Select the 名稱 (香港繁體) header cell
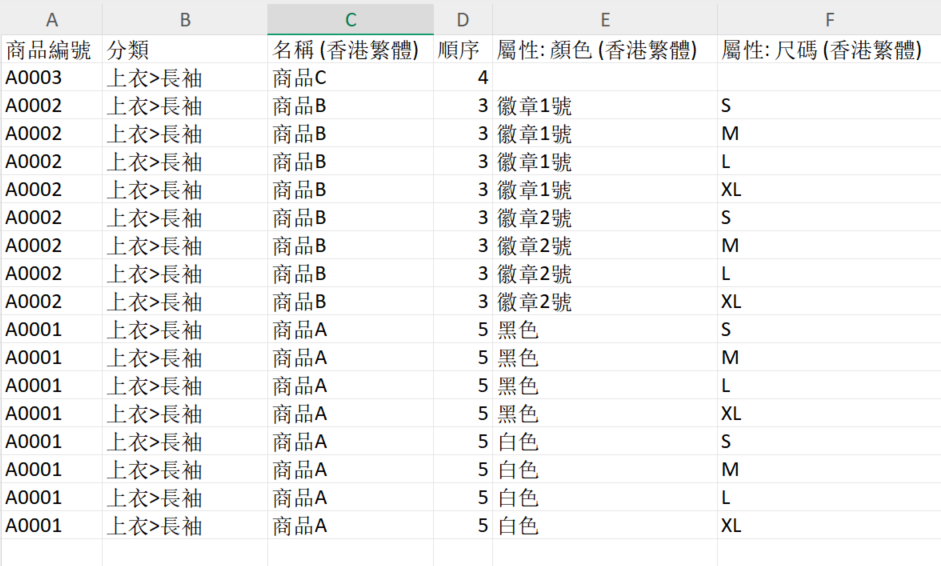Viewport: 941px width, 566px height. point(350,50)
